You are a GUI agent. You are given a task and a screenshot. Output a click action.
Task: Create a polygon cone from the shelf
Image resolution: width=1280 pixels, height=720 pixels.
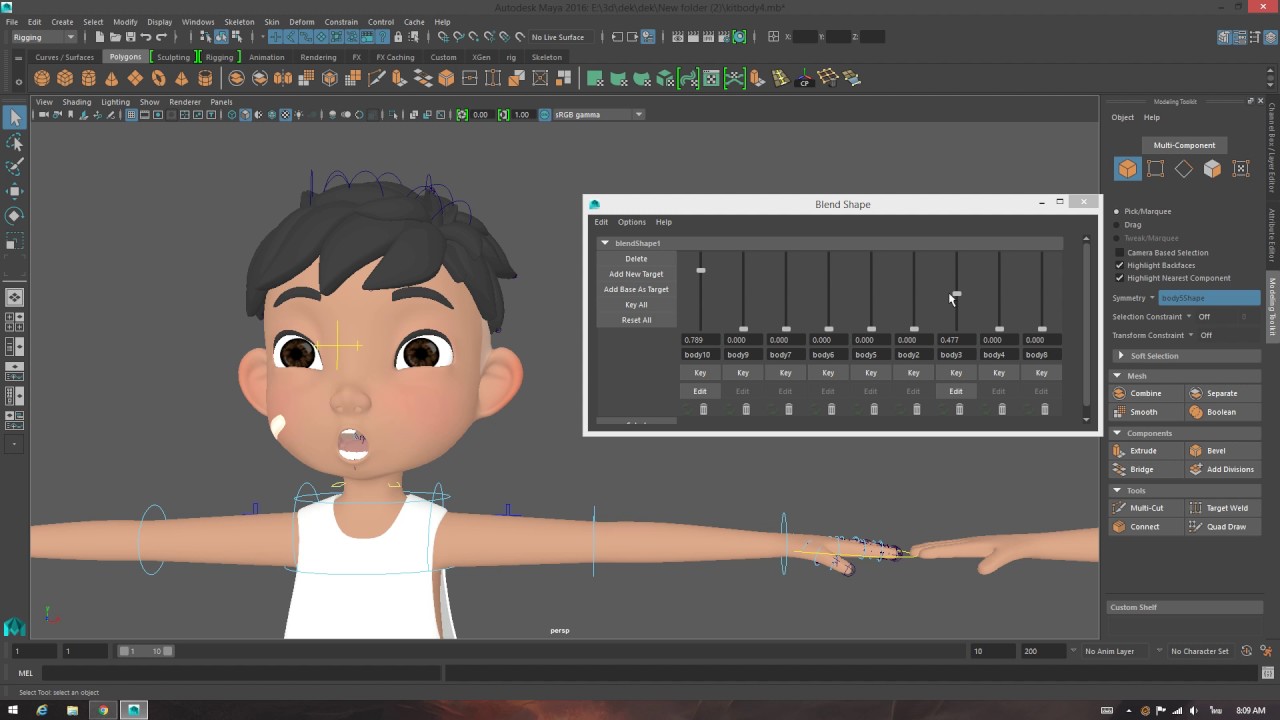click(112, 78)
